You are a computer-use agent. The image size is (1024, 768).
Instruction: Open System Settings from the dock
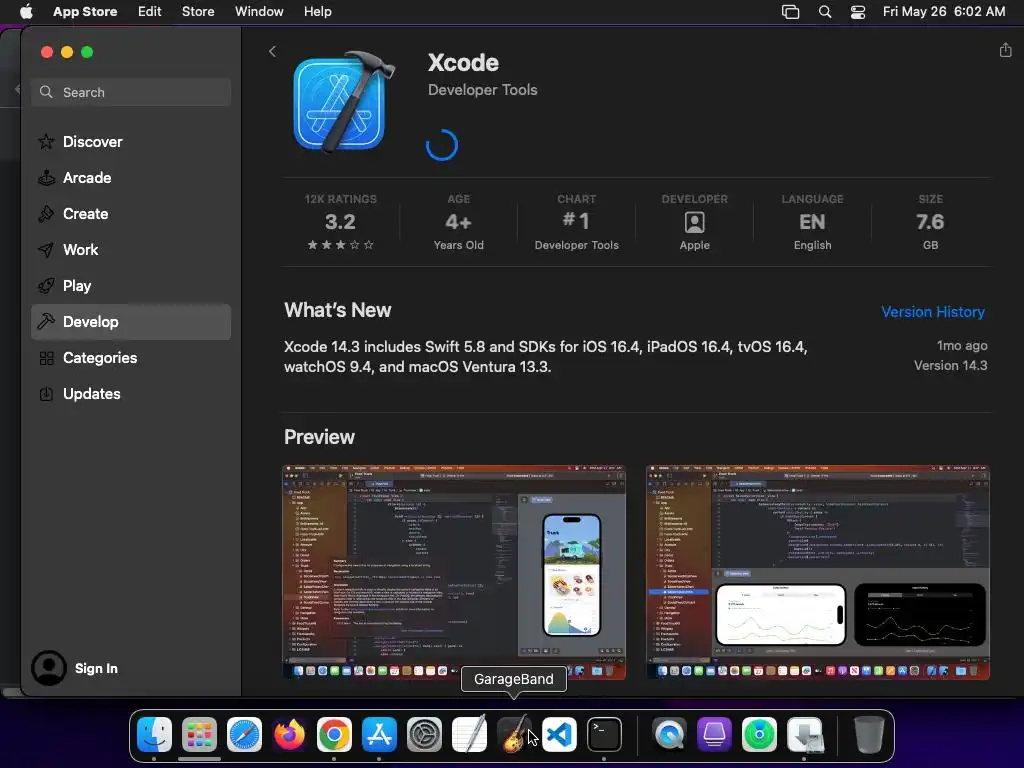(x=424, y=734)
